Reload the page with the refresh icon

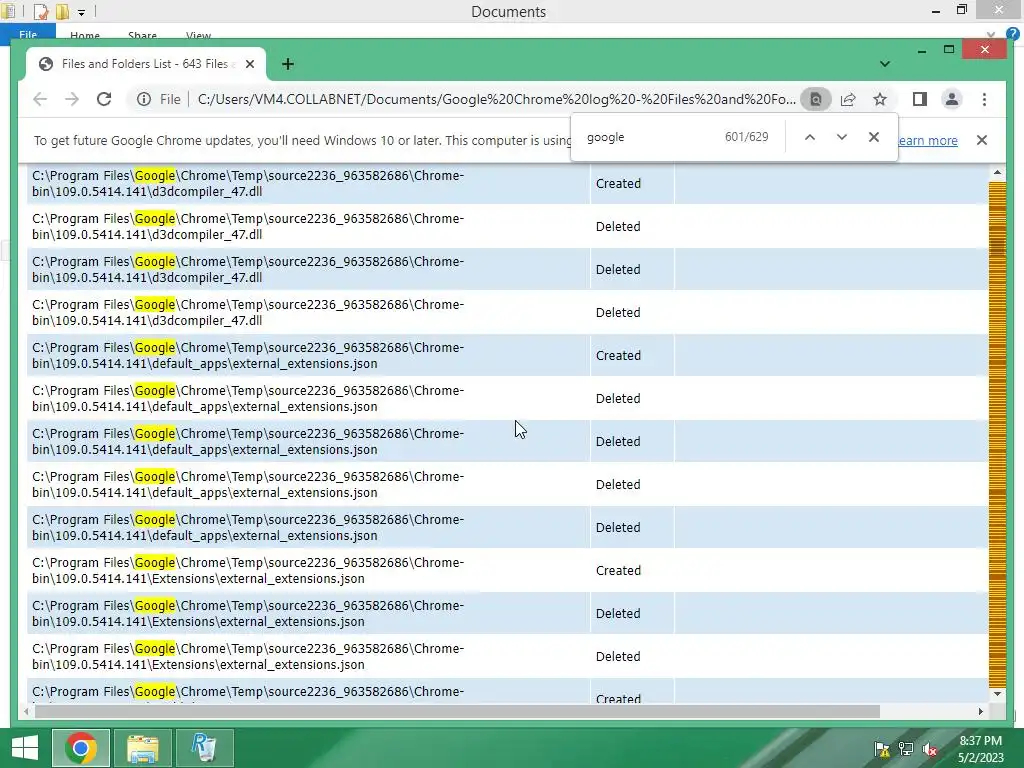(x=104, y=99)
